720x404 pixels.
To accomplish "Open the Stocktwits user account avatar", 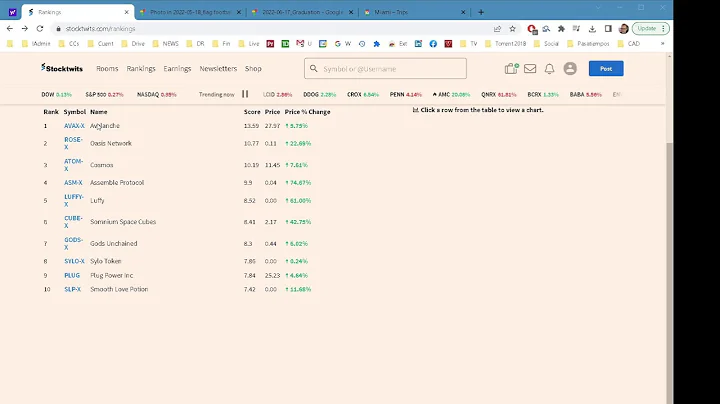I will click(x=570, y=68).
